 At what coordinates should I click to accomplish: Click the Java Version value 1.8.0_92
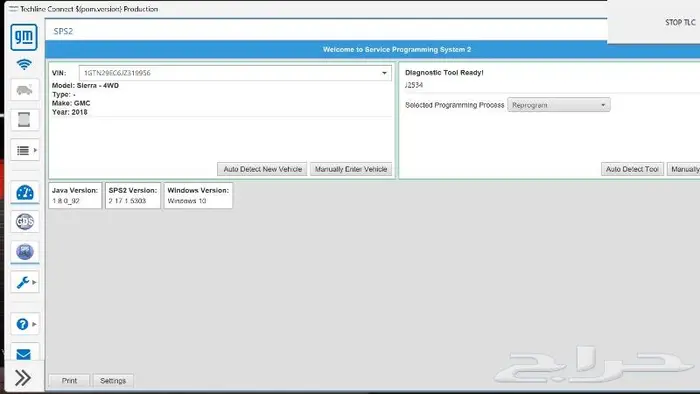point(66,201)
